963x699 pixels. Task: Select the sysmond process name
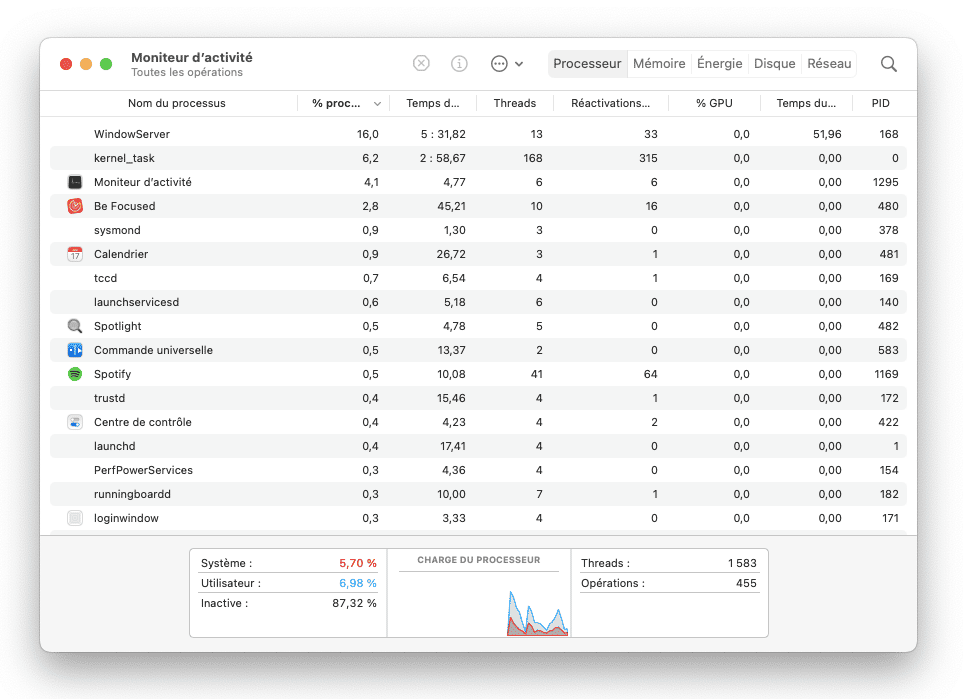[117, 230]
